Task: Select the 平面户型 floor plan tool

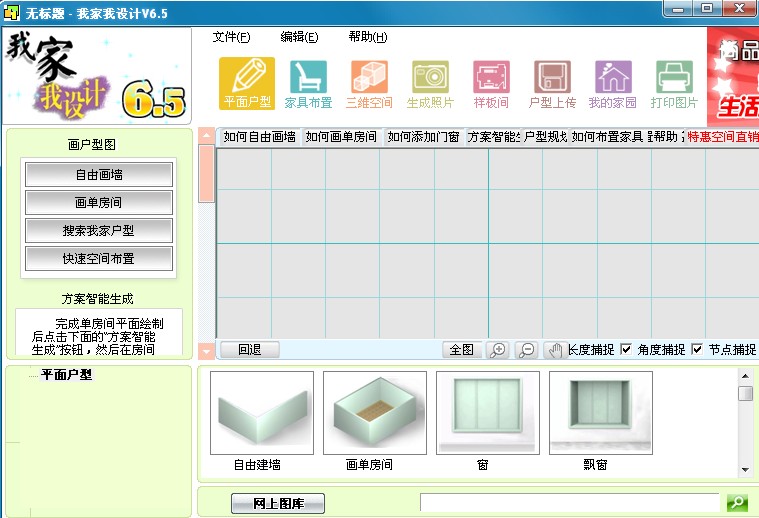Action: coord(247,83)
